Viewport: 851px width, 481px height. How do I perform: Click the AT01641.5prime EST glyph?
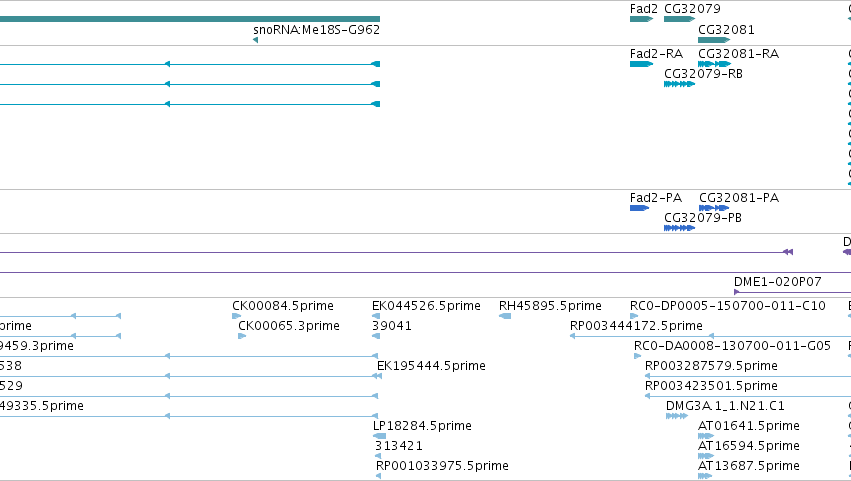tap(706, 436)
